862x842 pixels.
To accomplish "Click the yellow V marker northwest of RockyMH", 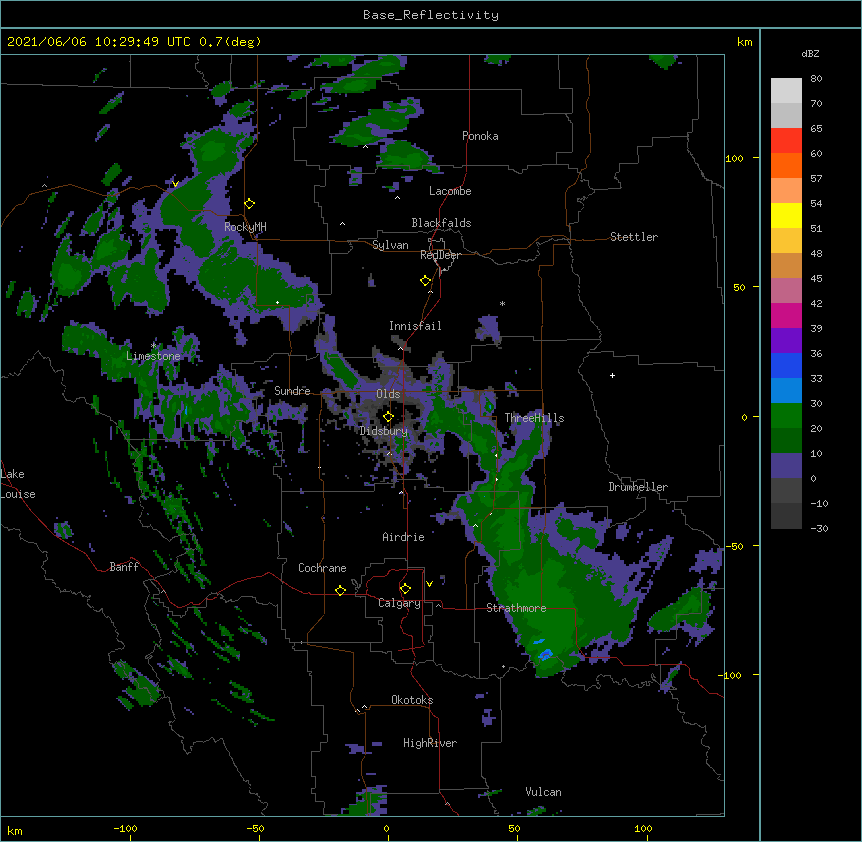I will tap(175, 184).
